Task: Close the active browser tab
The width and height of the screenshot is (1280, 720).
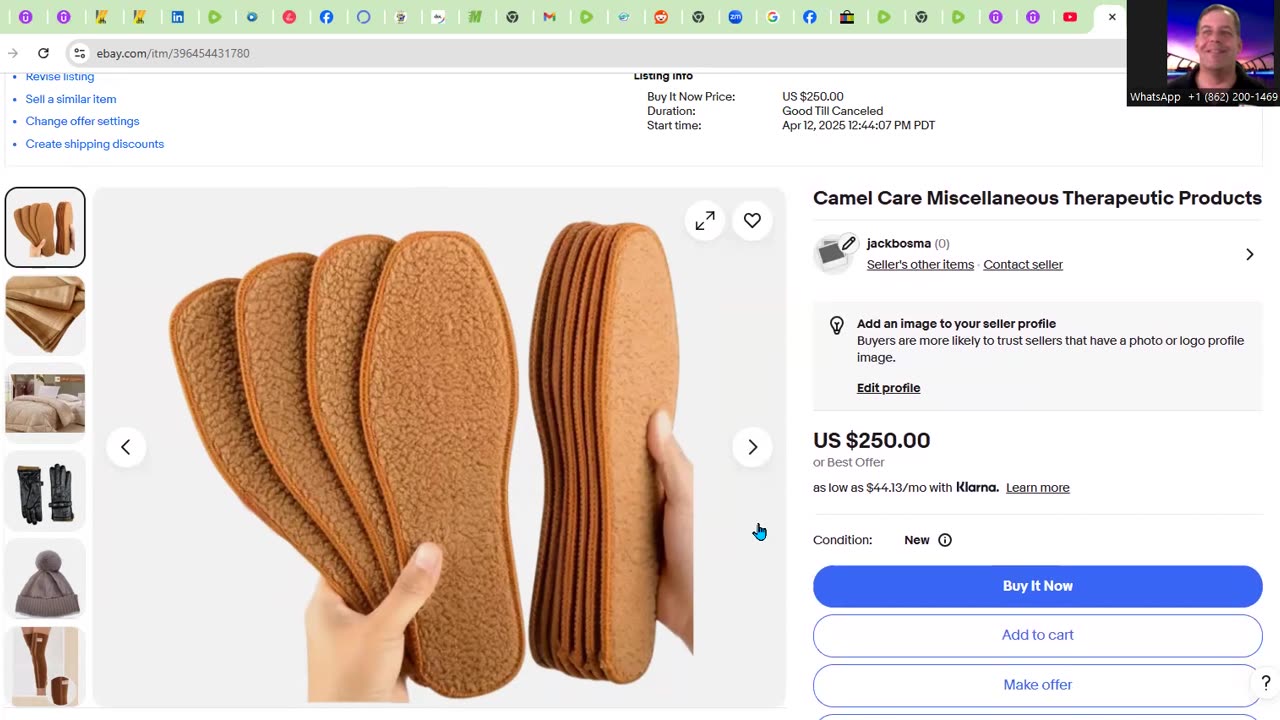Action: point(1112,17)
